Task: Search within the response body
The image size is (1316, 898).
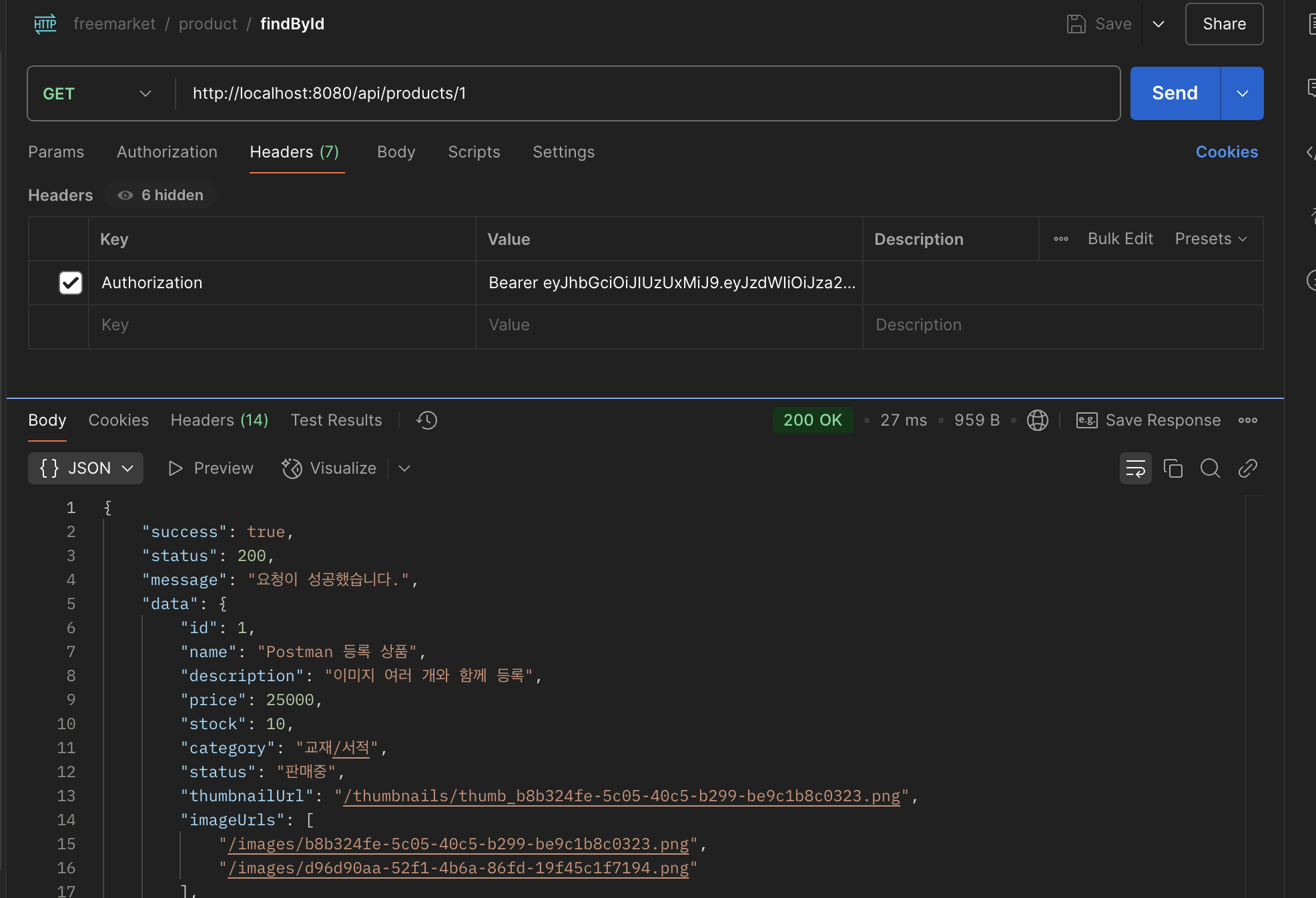Action: point(1210,468)
